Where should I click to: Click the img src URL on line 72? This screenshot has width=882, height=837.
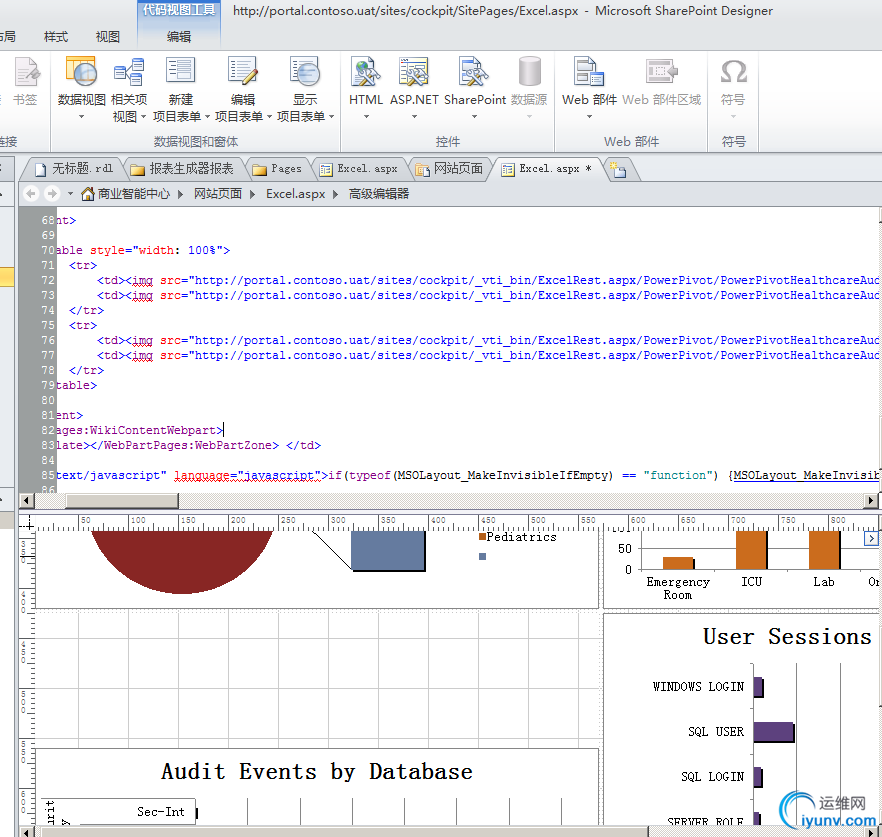pos(537,280)
